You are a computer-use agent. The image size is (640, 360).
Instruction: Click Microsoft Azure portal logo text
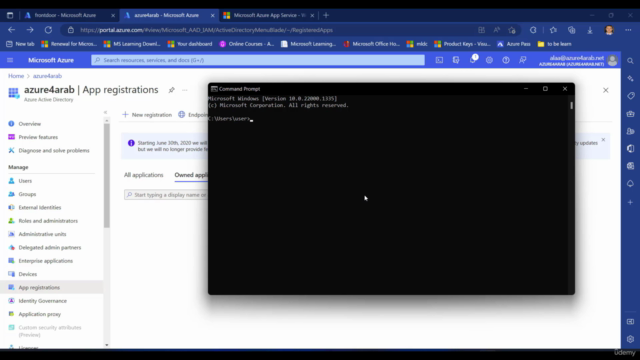[x=51, y=60]
